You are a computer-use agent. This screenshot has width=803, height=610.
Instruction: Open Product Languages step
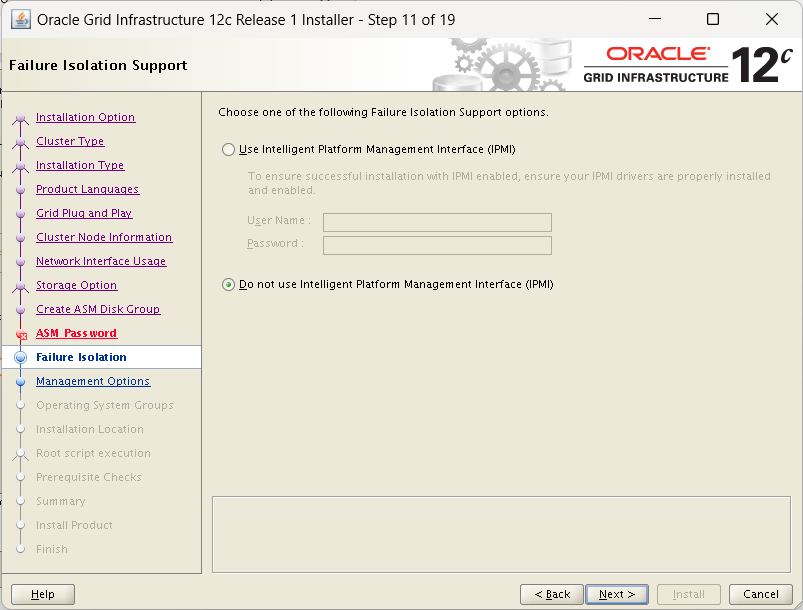point(88,190)
